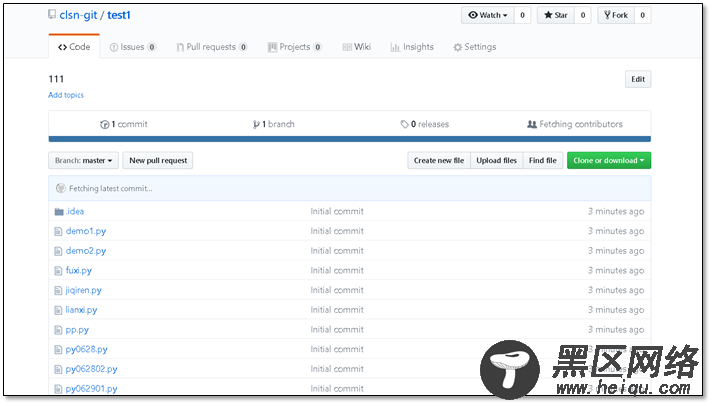Click the file icon next to demo1.py

tap(58, 232)
